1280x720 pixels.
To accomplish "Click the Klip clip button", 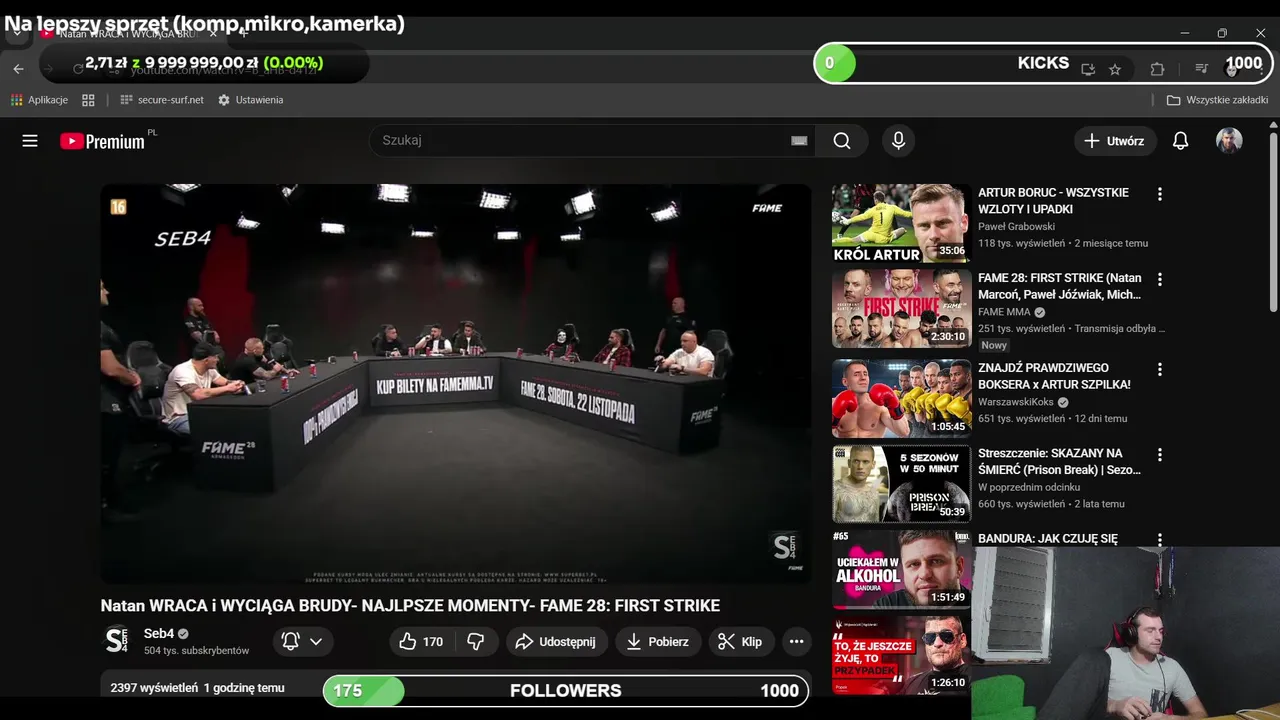I will 741,642.
